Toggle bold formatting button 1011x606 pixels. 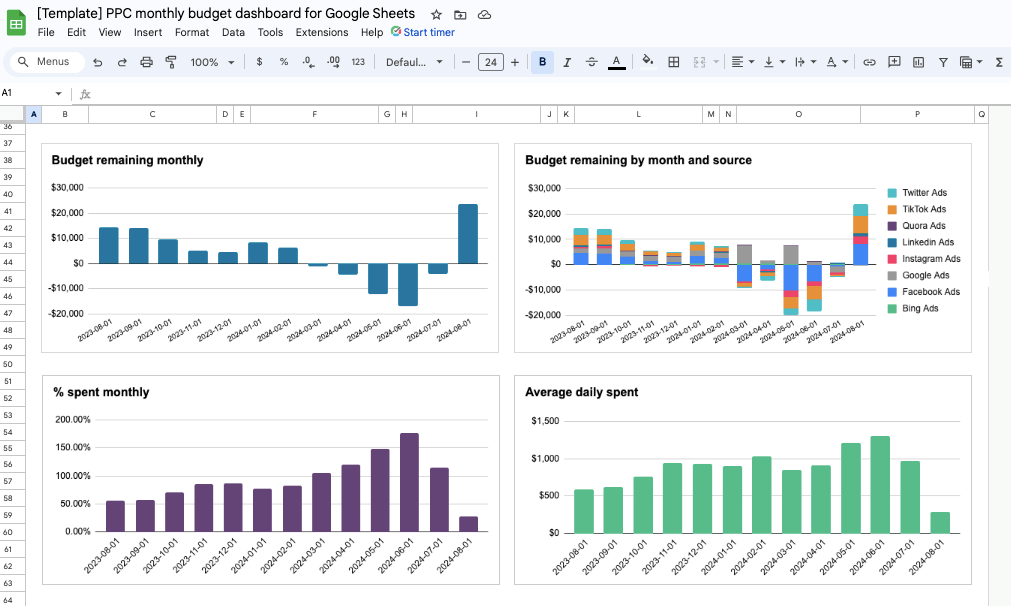(542, 62)
